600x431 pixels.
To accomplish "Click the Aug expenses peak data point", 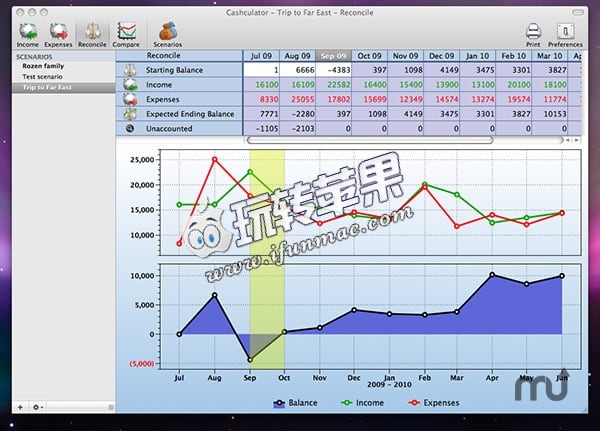I will (x=215, y=159).
